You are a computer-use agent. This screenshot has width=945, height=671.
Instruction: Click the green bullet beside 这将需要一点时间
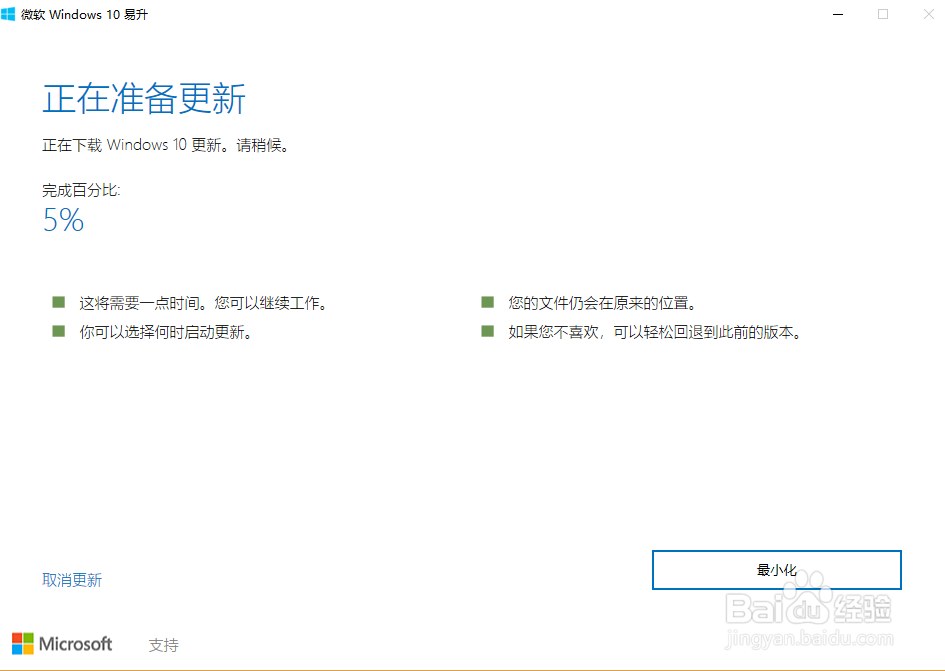(58, 302)
